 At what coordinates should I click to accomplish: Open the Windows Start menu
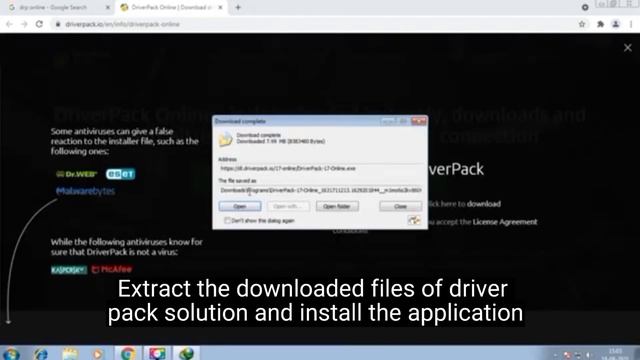tap(11, 353)
